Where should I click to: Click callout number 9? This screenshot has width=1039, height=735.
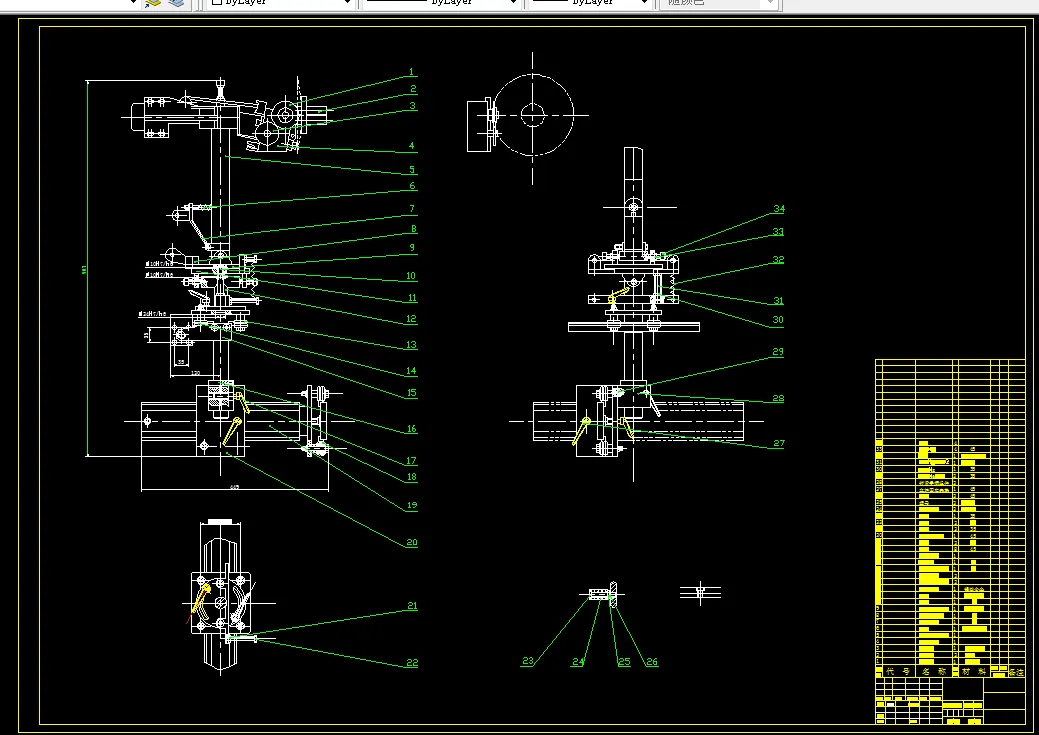click(x=412, y=248)
